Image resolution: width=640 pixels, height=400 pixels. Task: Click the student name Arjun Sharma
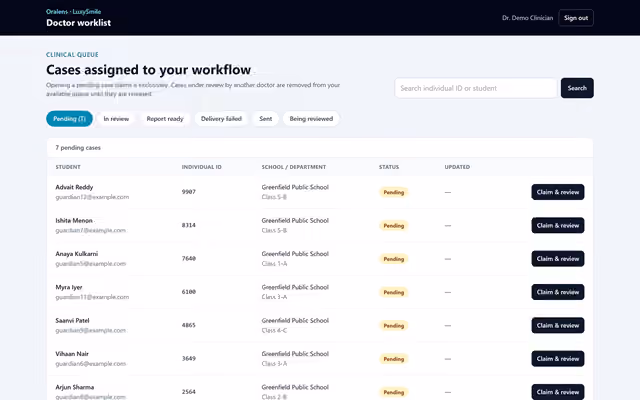pyautogui.click(x=75, y=387)
